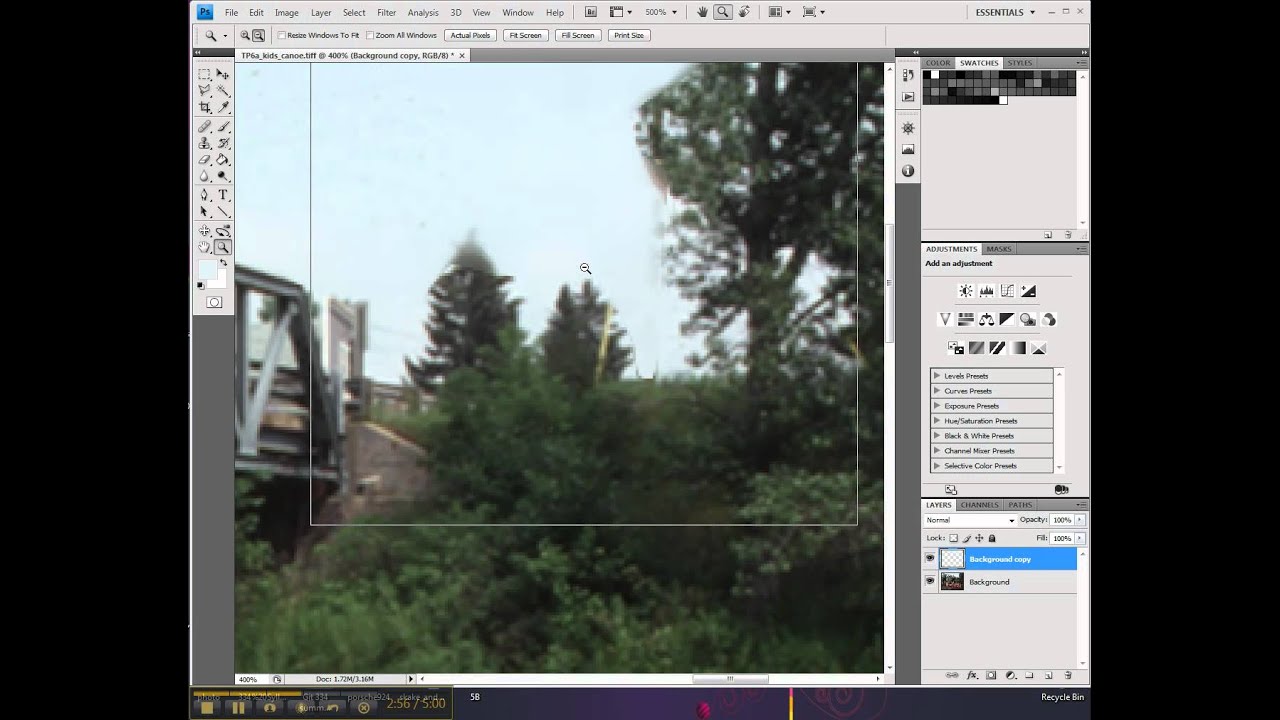Click the Fit Screen button
1280x720 pixels.
[525, 35]
